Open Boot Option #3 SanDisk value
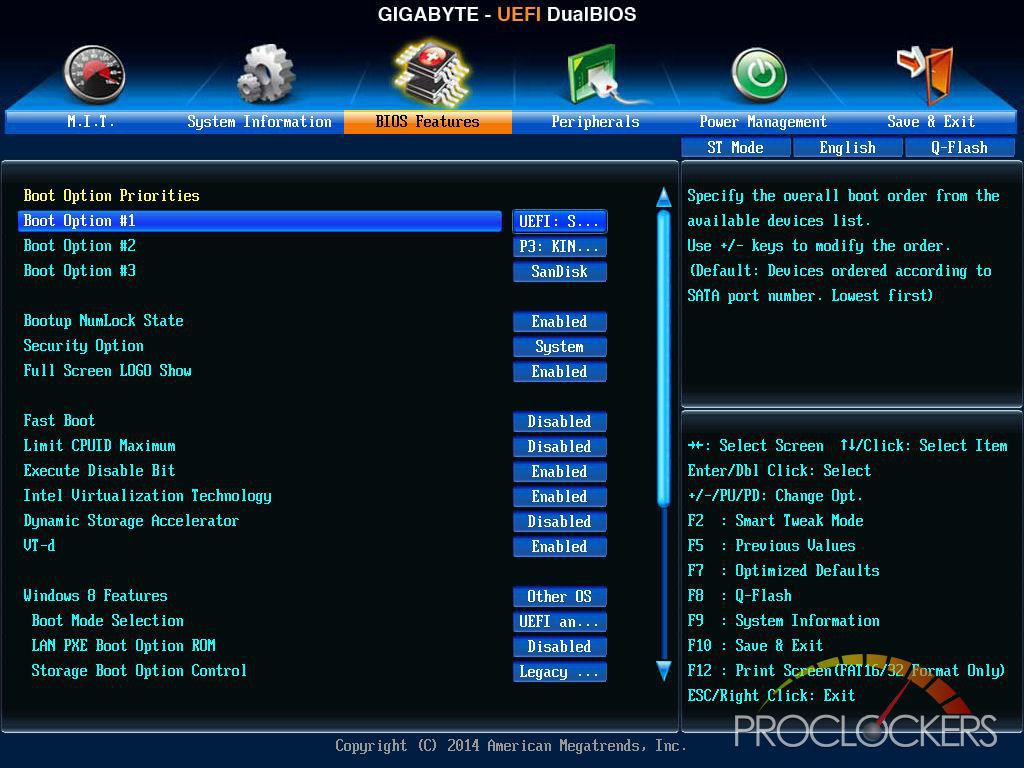The image size is (1024, 768). coord(560,271)
